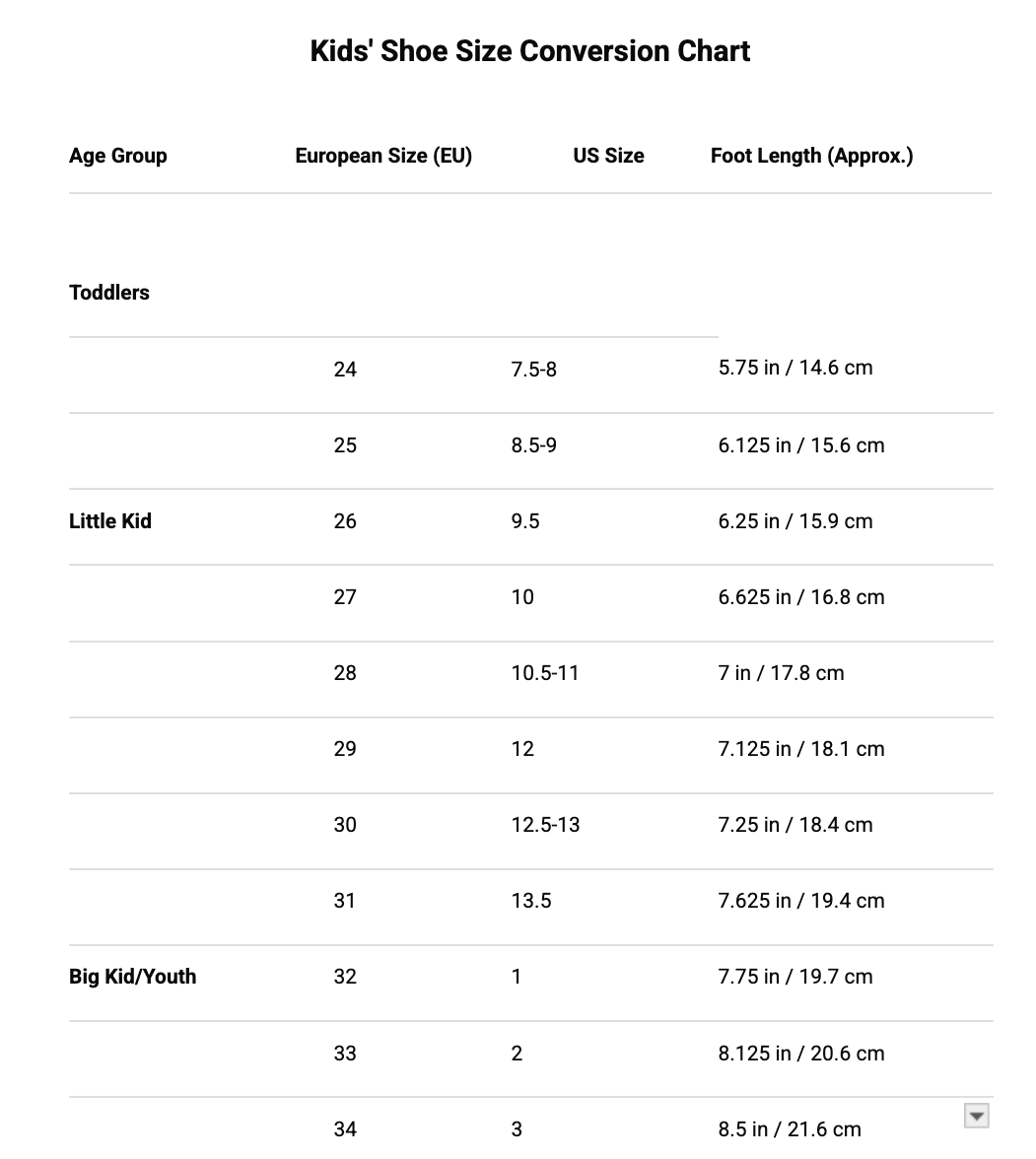Screen dimensions: 1036x1159
Task: Click the Big Kid/Youth age group label
Action: coord(132,977)
